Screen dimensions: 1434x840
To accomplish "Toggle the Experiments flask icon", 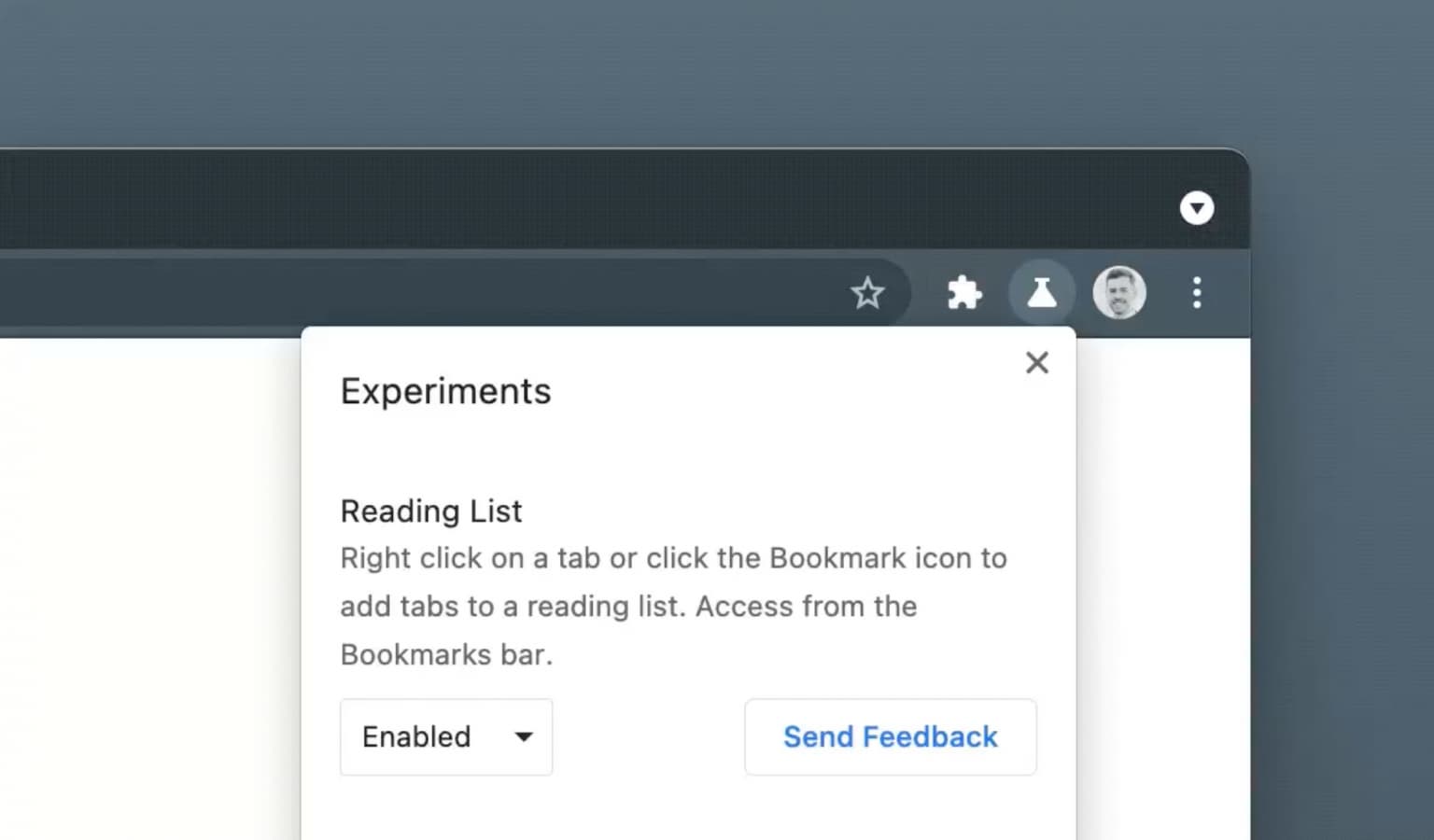I will coord(1041,293).
